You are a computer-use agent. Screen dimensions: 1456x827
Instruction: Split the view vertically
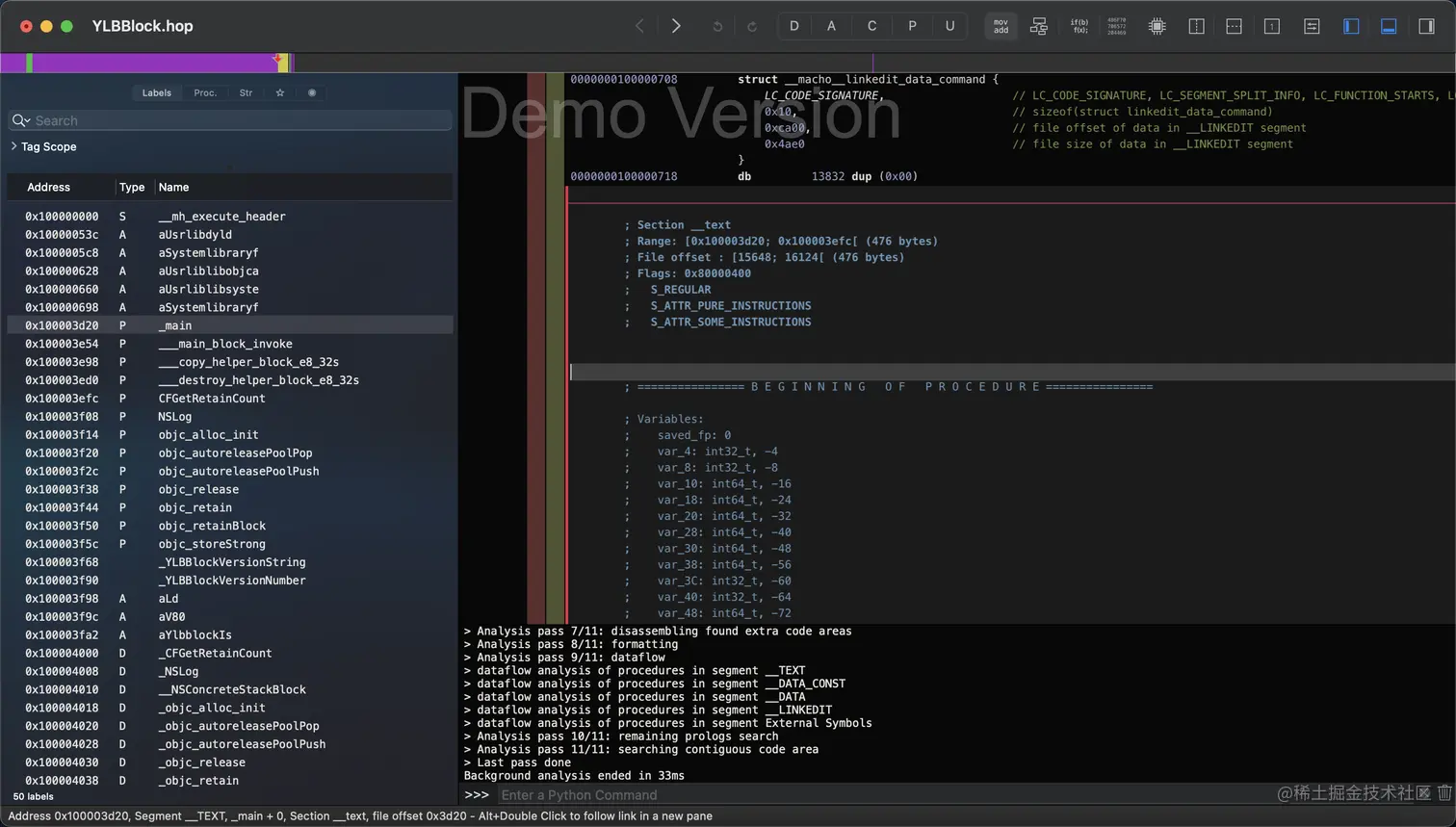click(1197, 26)
